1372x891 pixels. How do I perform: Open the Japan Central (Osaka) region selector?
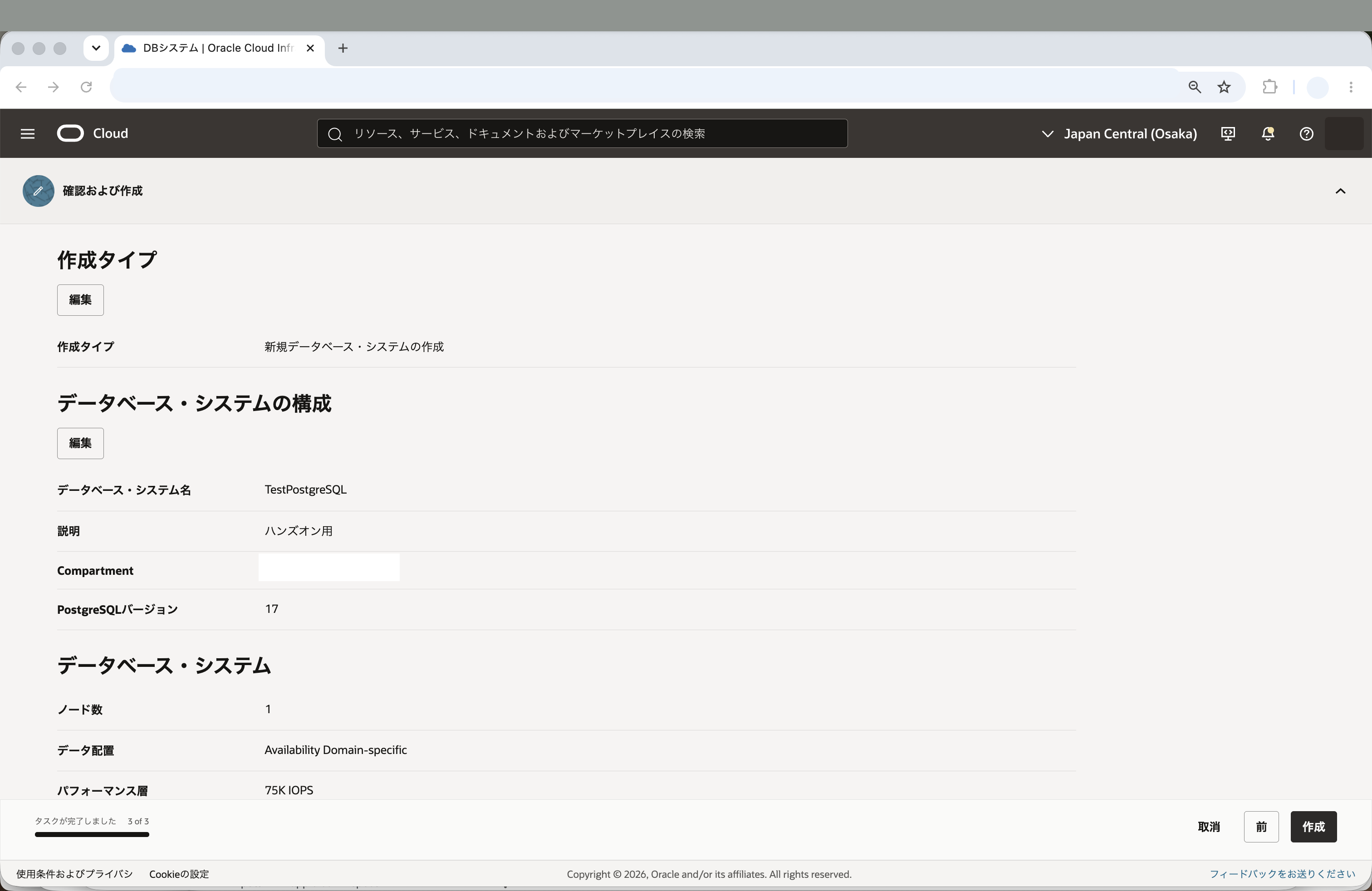point(1119,134)
